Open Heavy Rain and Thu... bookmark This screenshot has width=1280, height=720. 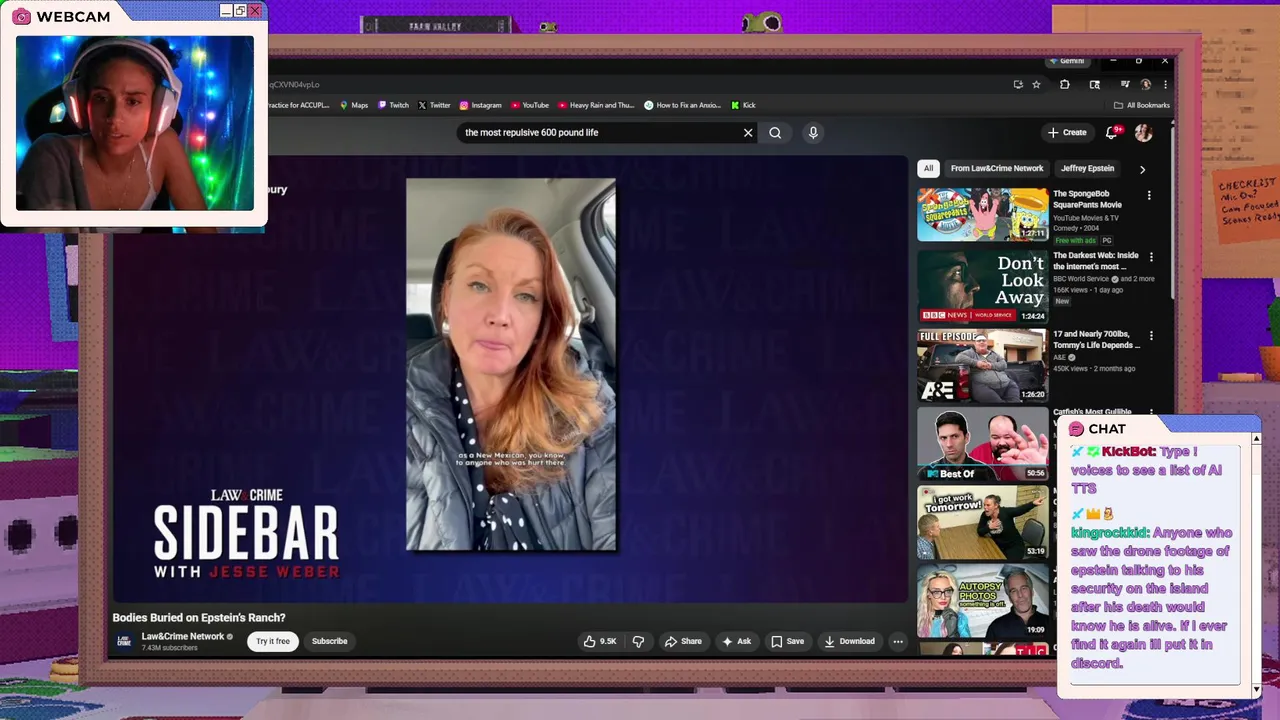coord(596,105)
